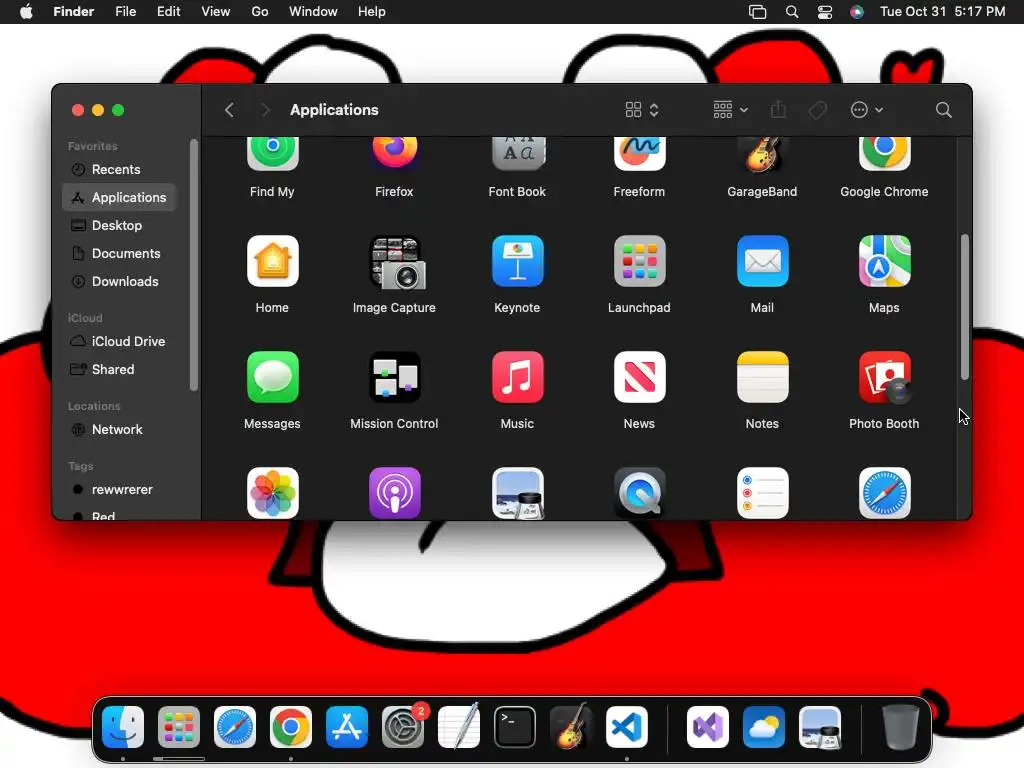This screenshot has height=768, width=1024.
Task: Click the Applications window vertical scrollbar
Action: pos(965,307)
